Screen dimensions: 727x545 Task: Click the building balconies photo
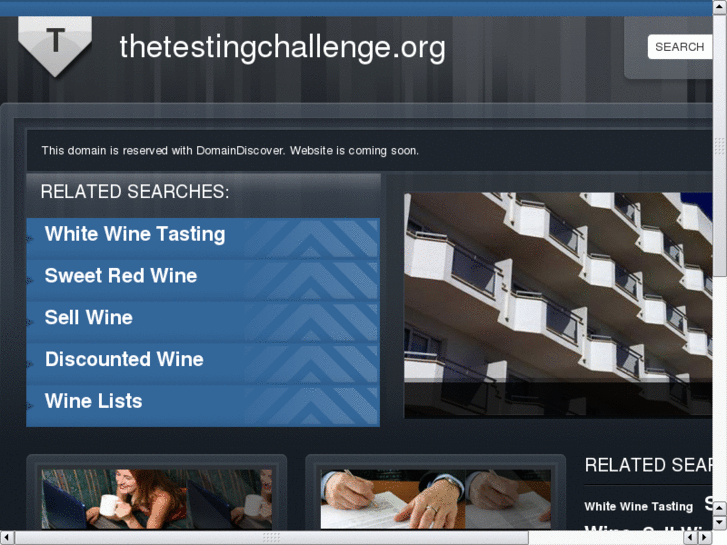[558, 305]
